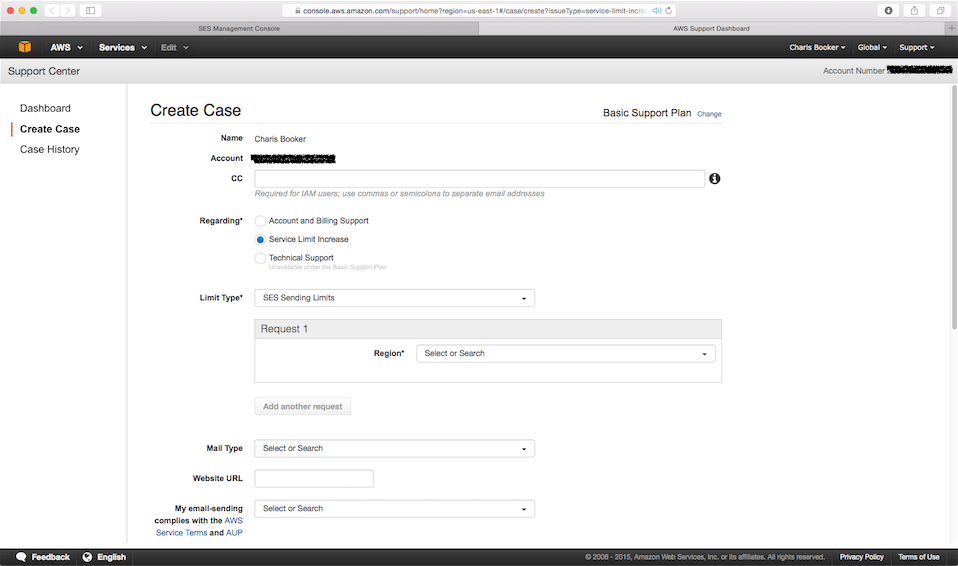Select Technical Support radio button
The height and width of the screenshot is (566, 958).
point(260,259)
